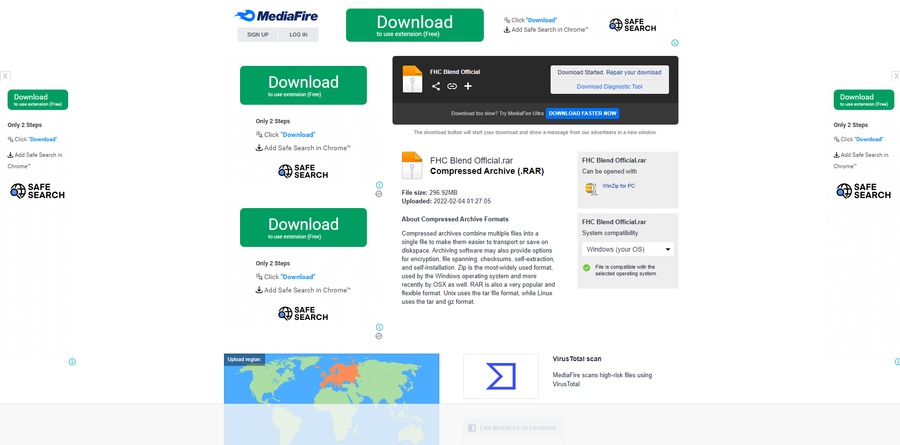Click the "Download" link under the upper center ad

point(298,135)
